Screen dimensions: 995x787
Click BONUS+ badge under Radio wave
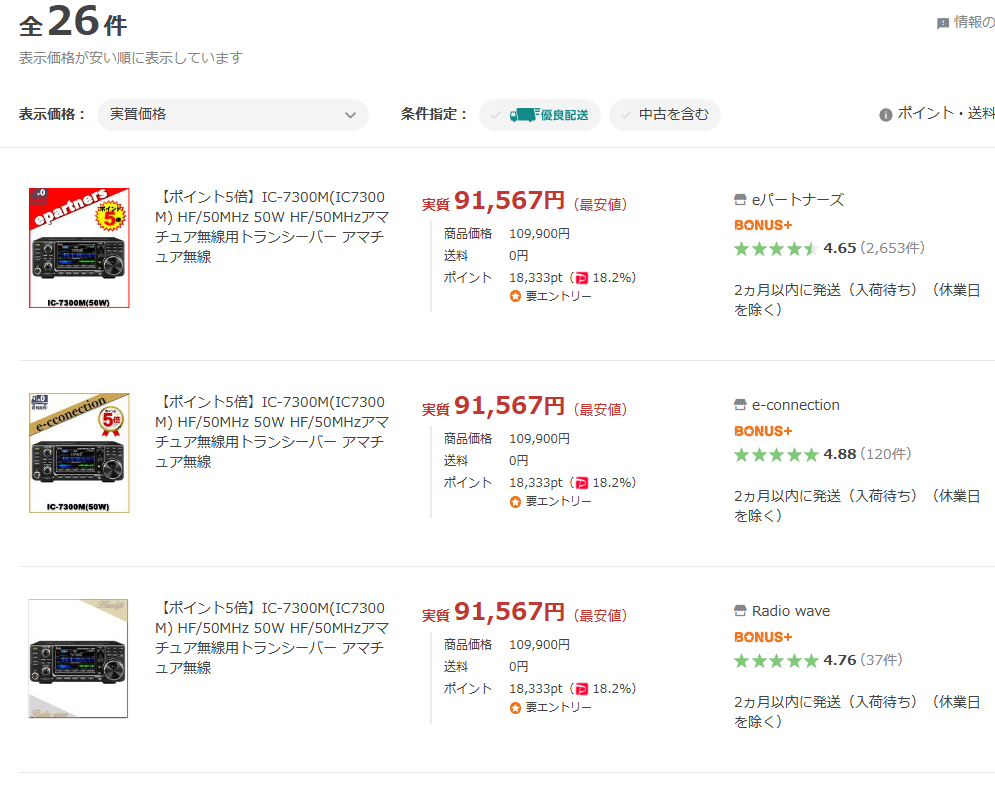pos(763,637)
